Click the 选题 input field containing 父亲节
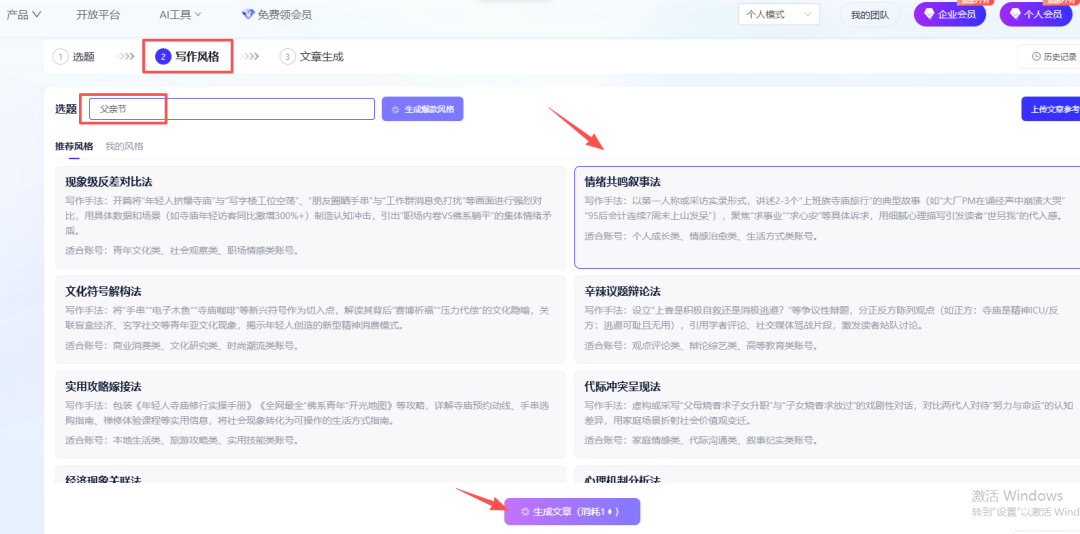Image resolution: width=1080 pixels, height=534 pixels. pyautogui.click(x=231, y=109)
